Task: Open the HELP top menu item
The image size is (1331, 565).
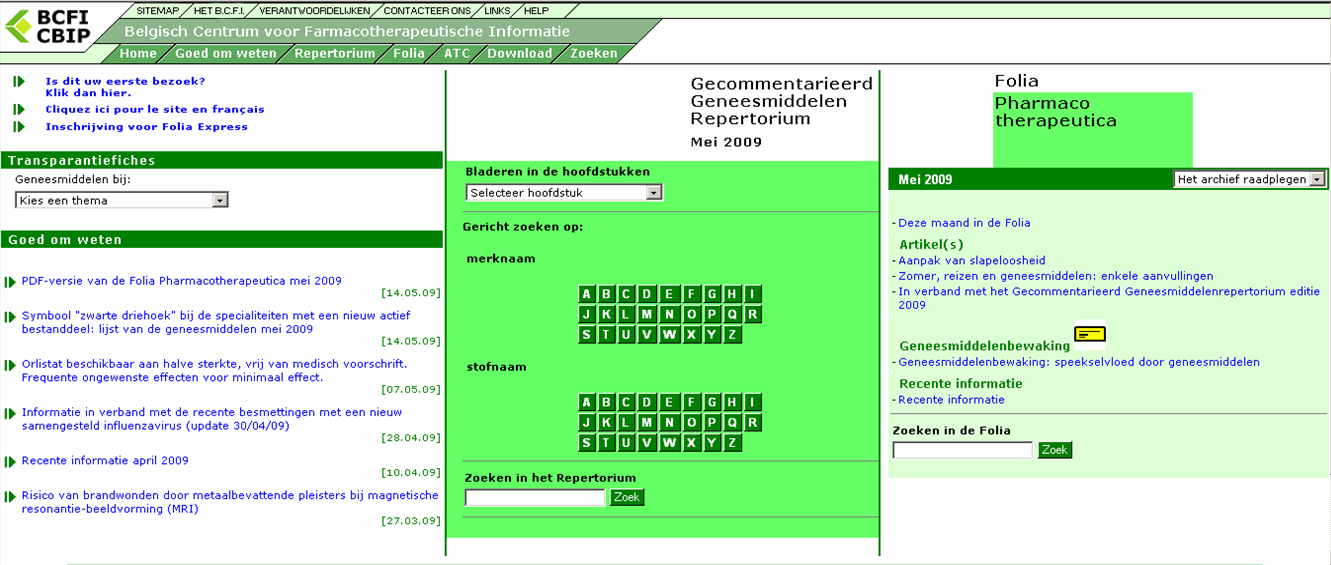Action: pyautogui.click(x=537, y=10)
